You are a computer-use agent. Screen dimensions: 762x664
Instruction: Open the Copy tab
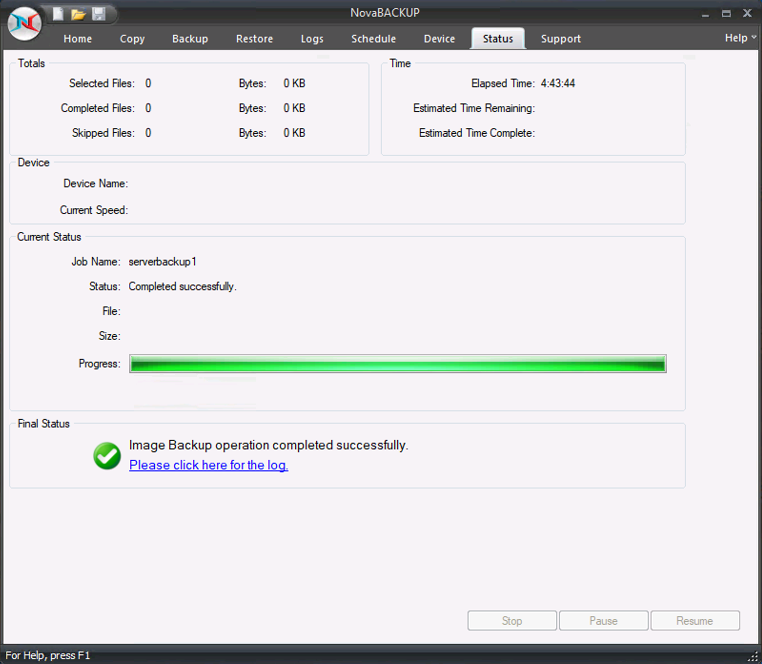pyautogui.click(x=132, y=39)
